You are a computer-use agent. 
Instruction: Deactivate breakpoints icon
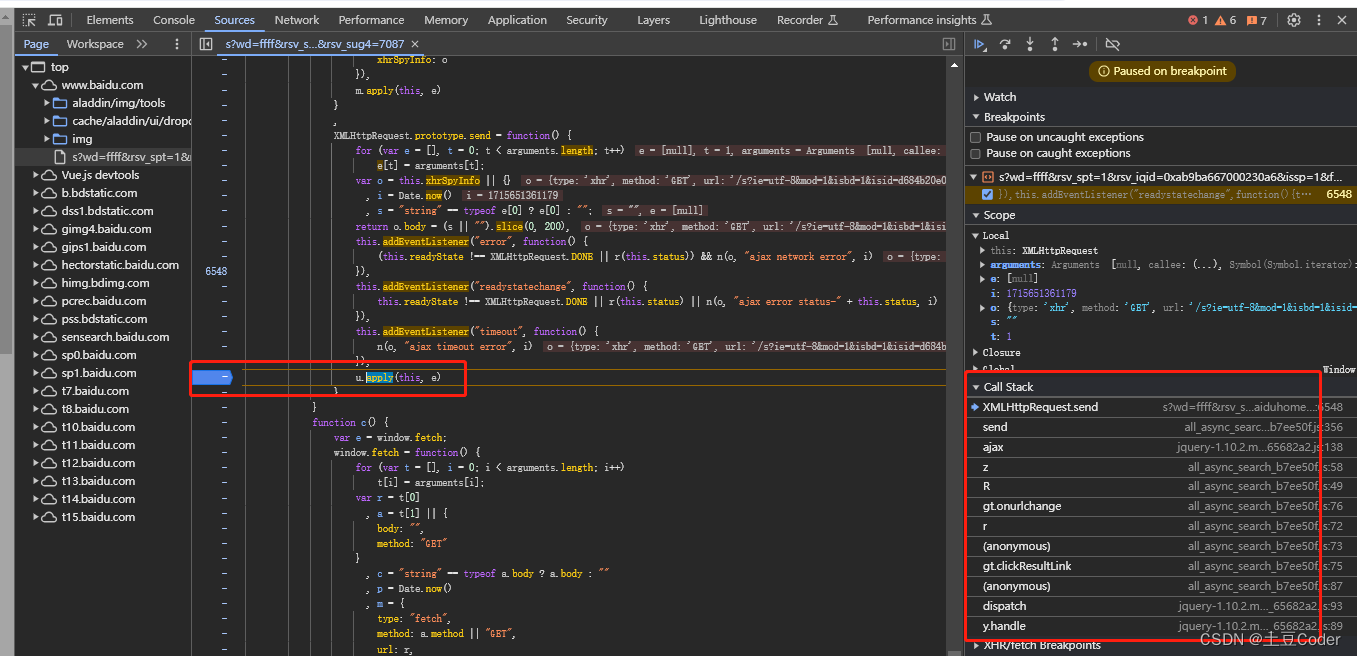[x=1112, y=44]
